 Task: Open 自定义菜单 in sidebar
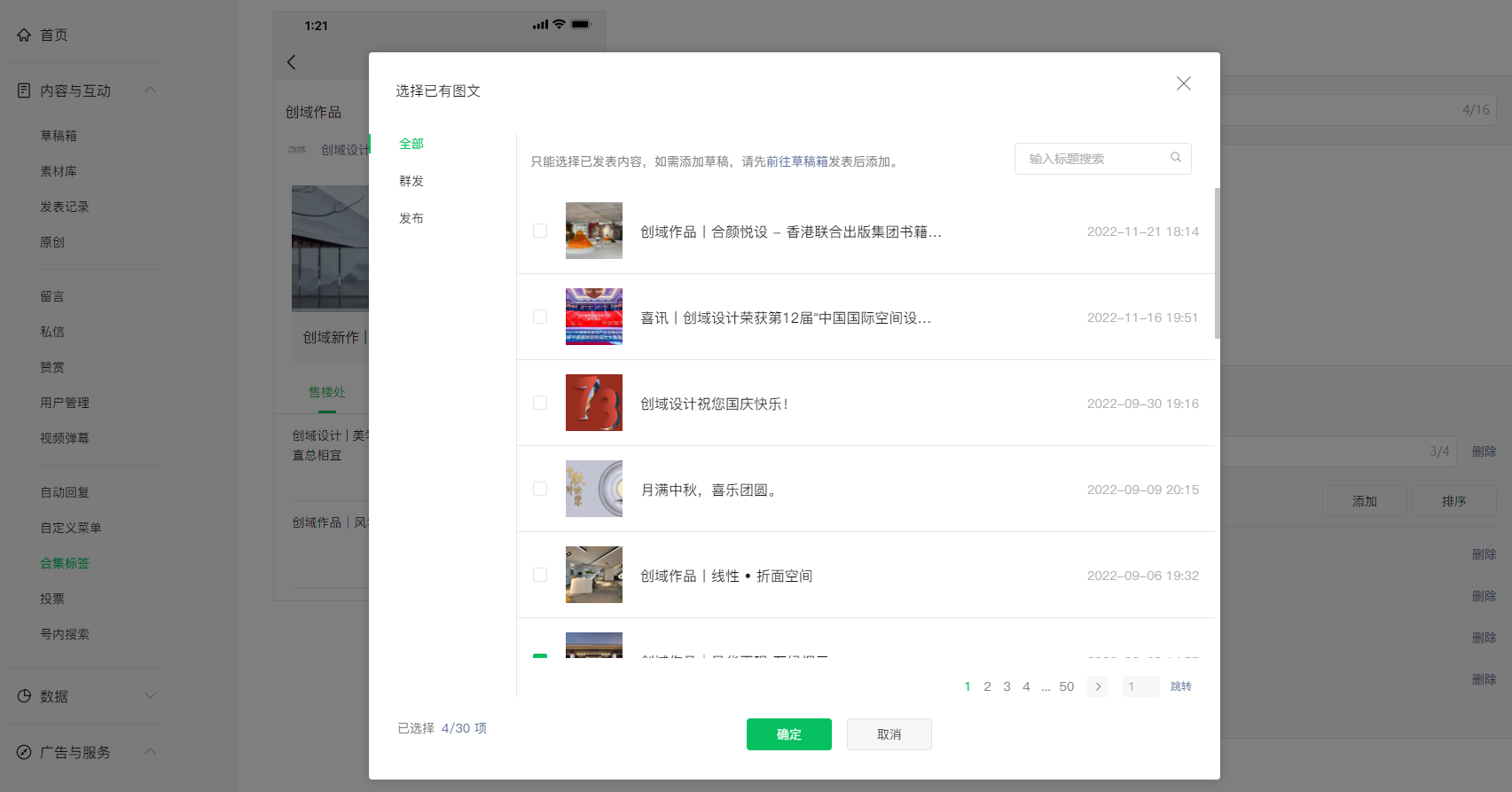[x=71, y=528]
